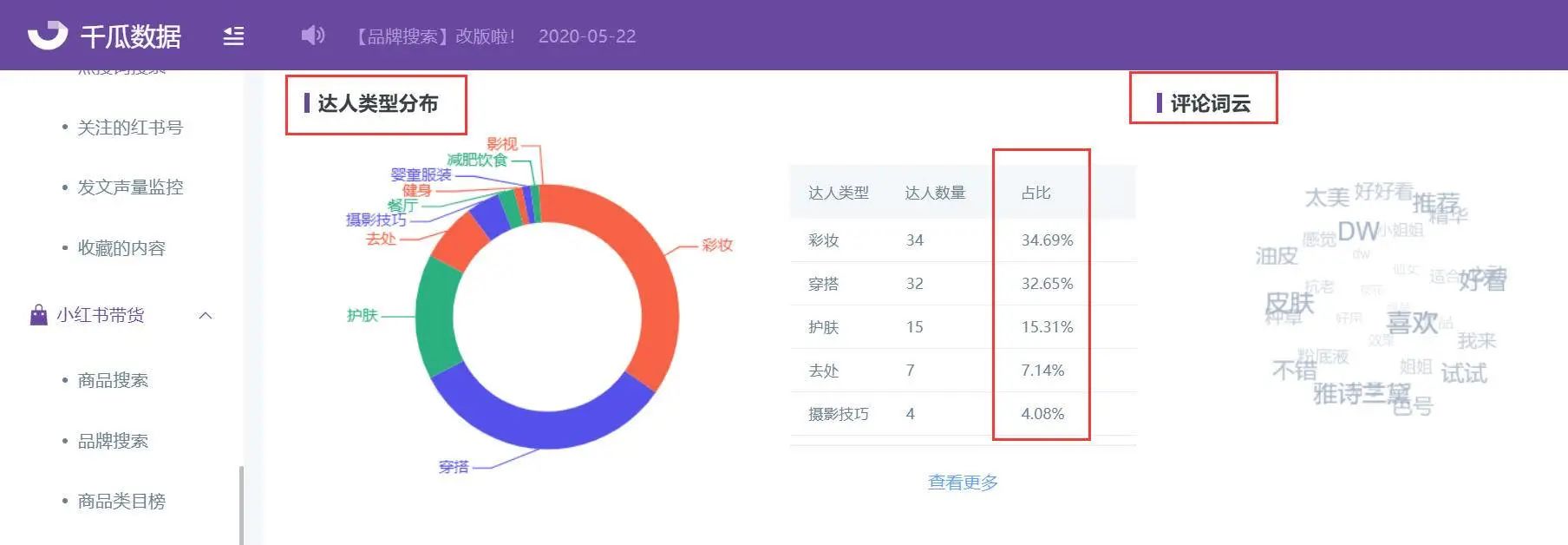Click the 占比 column header
1568x545 pixels.
pos(1036,193)
